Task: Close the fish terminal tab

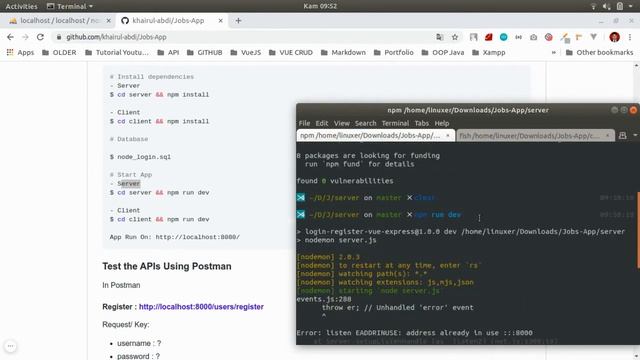Action: (607, 136)
